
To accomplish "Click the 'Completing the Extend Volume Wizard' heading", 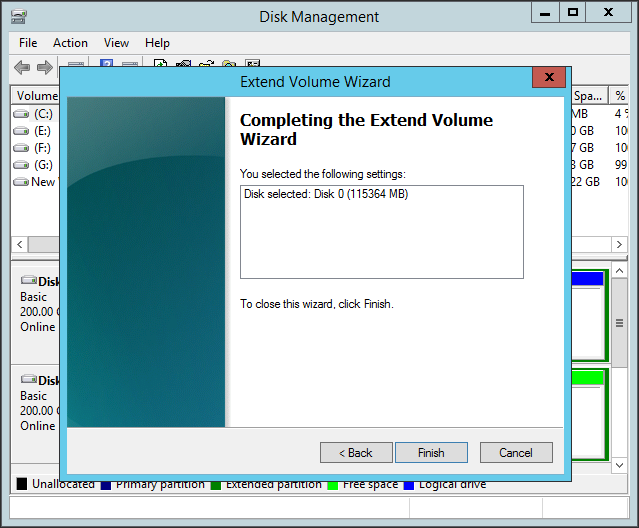I will point(366,130).
